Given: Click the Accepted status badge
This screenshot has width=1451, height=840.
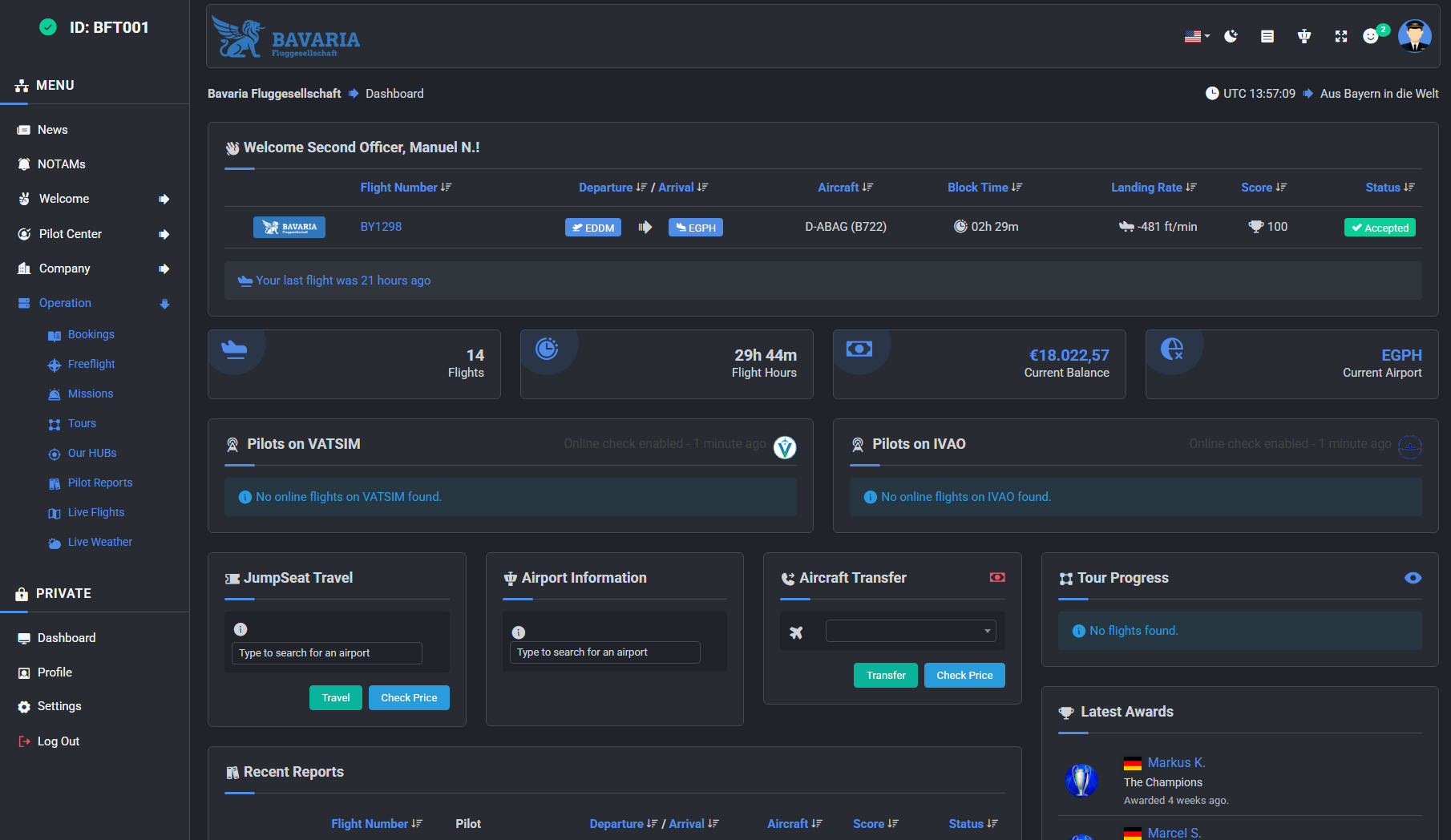Looking at the screenshot, I should 1380,228.
